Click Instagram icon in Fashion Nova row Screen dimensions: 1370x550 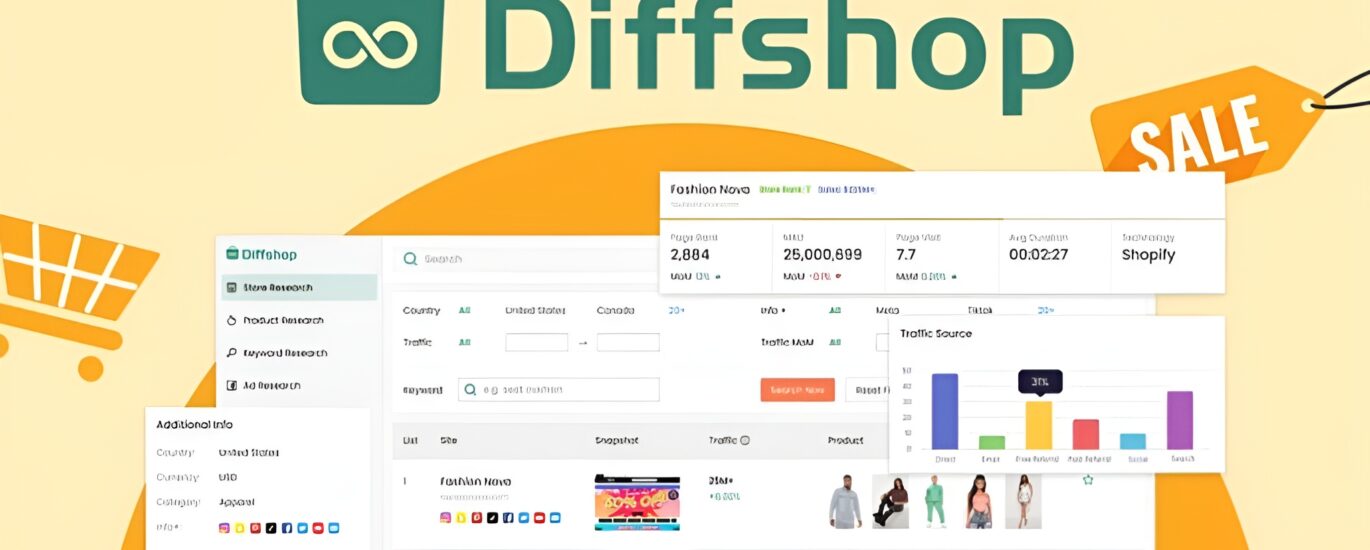tap(446, 517)
